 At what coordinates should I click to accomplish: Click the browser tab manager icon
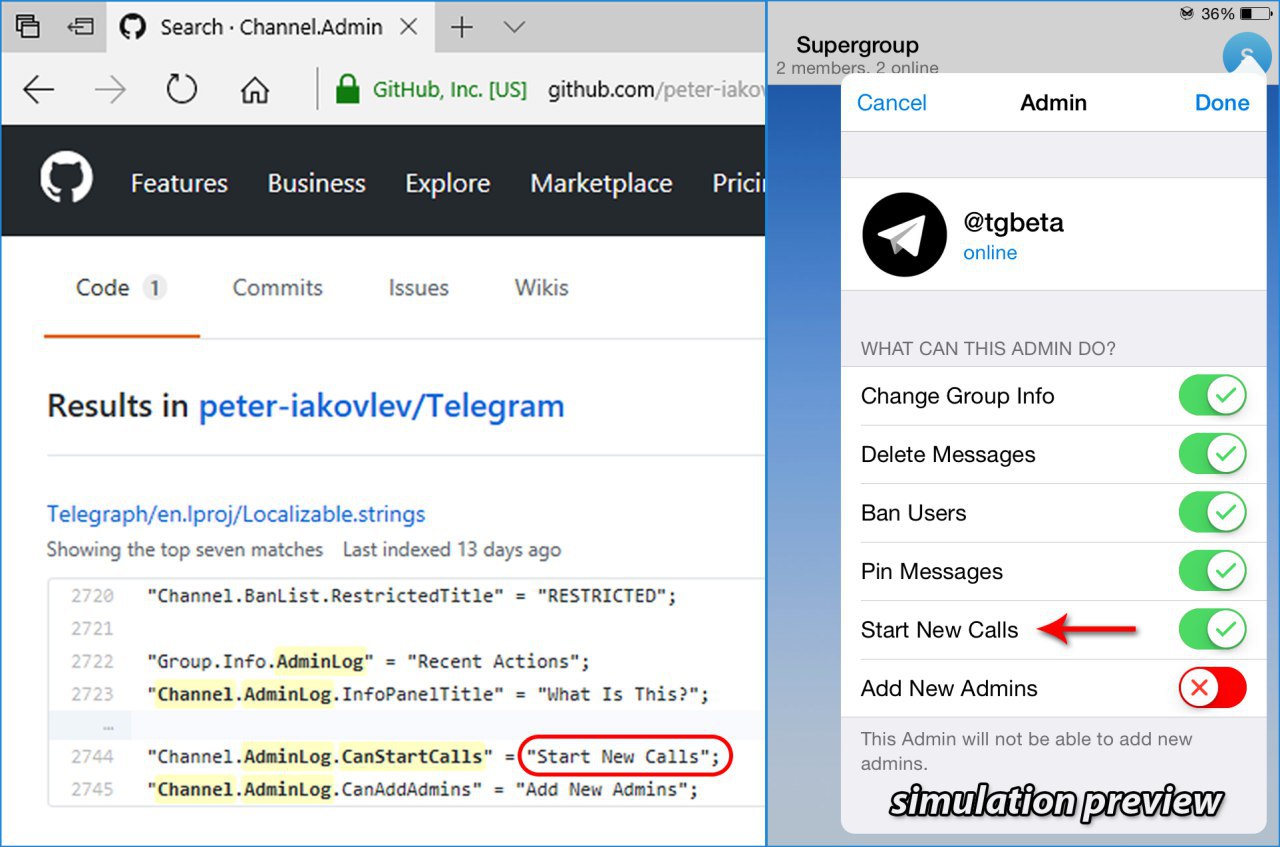(28, 27)
